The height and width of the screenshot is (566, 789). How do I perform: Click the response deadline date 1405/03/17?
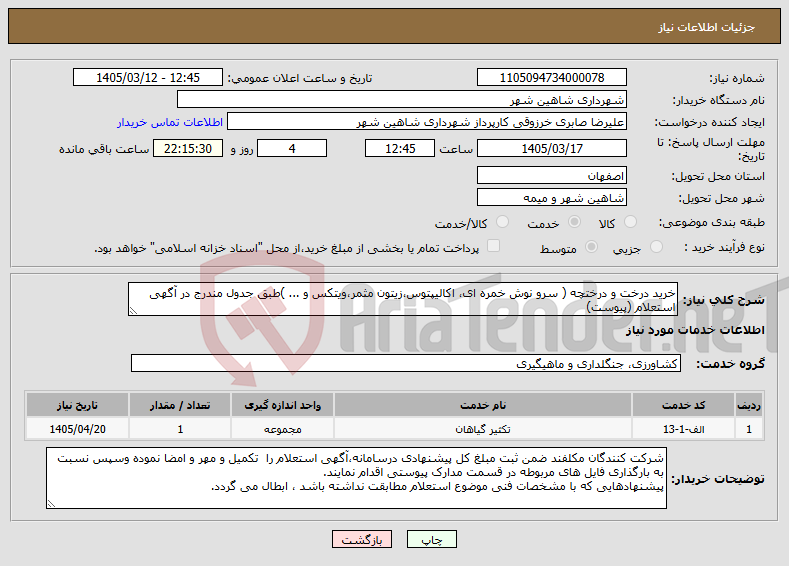pyautogui.click(x=551, y=148)
